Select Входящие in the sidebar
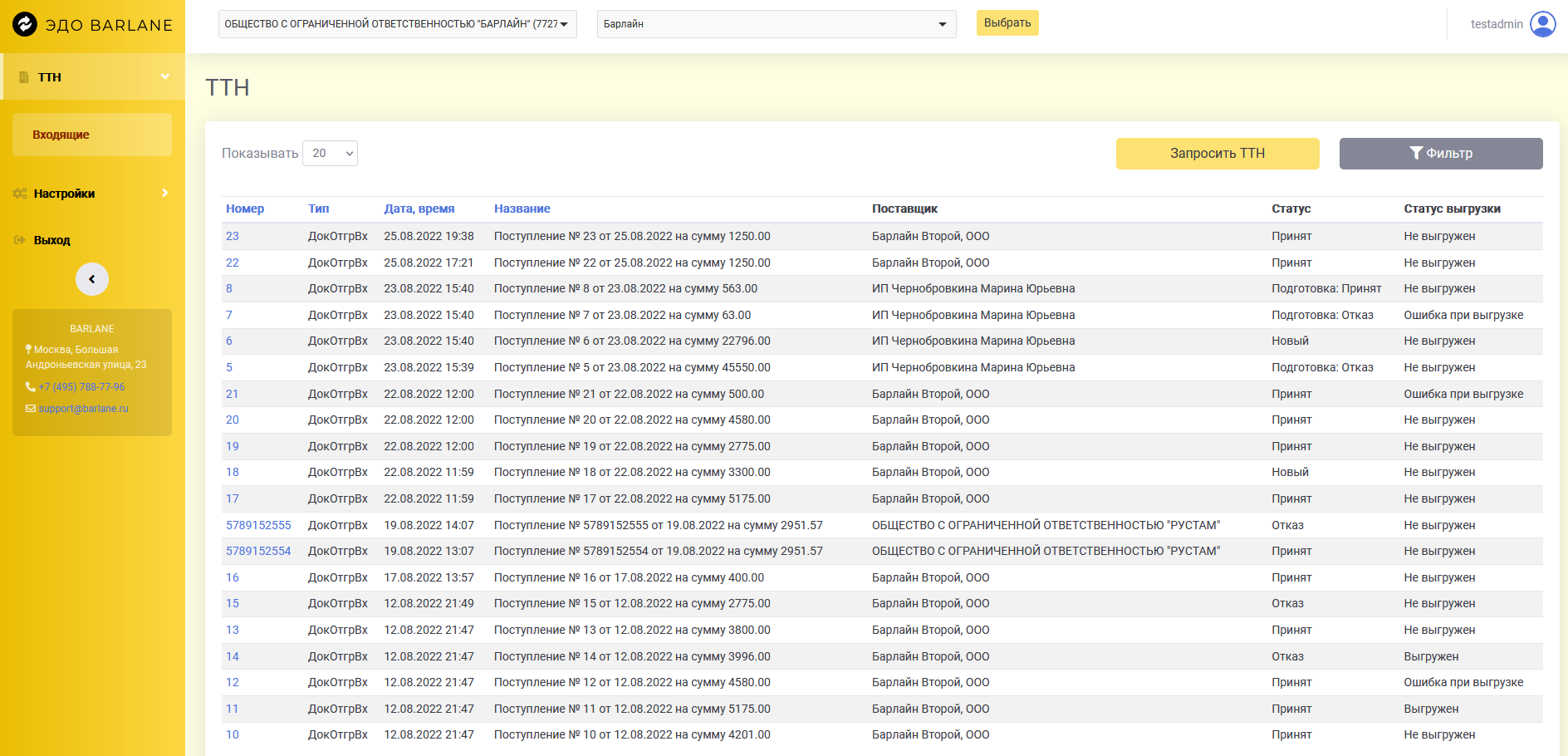 tap(92, 135)
